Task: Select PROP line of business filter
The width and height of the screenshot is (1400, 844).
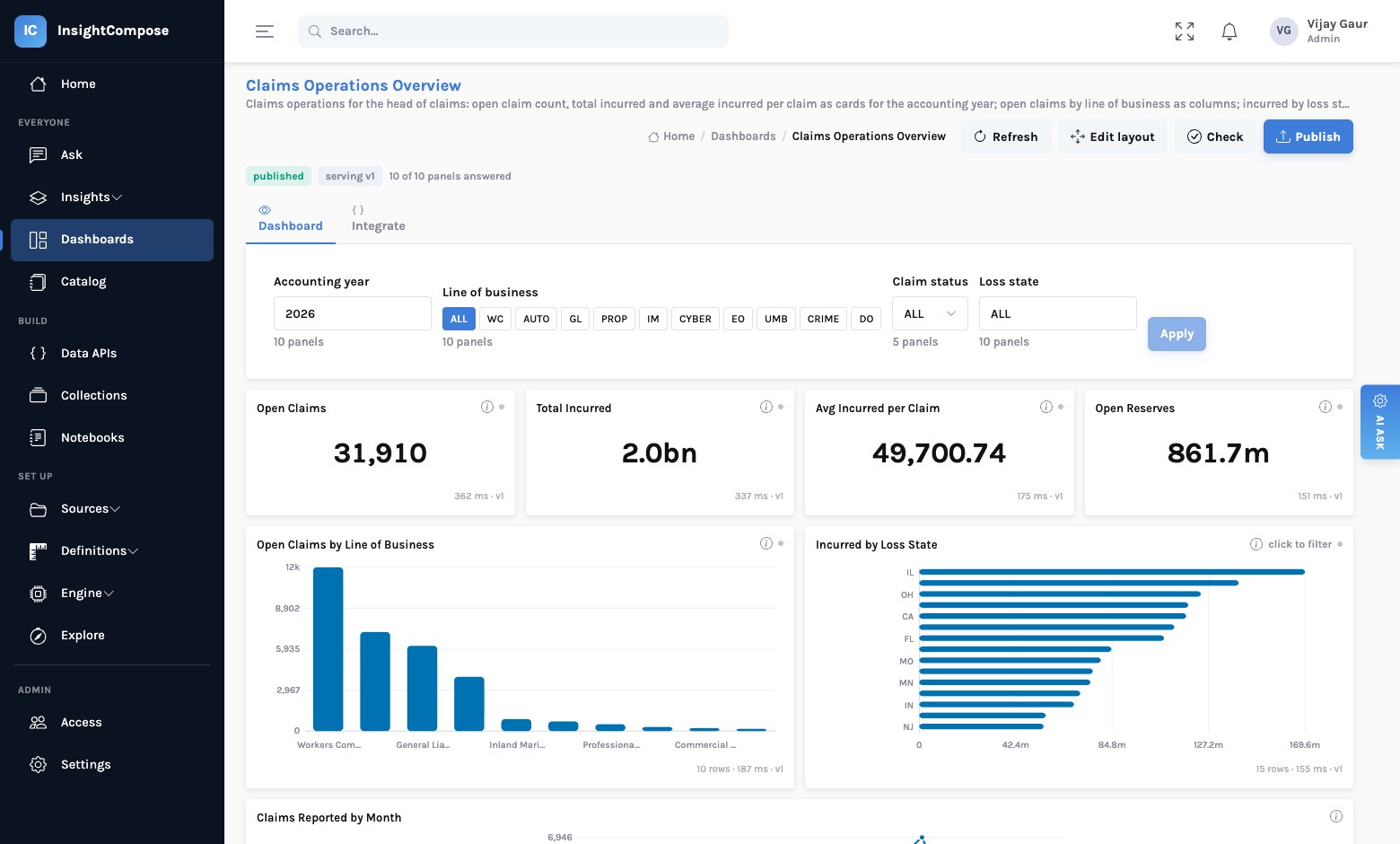Action: tap(615, 319)
